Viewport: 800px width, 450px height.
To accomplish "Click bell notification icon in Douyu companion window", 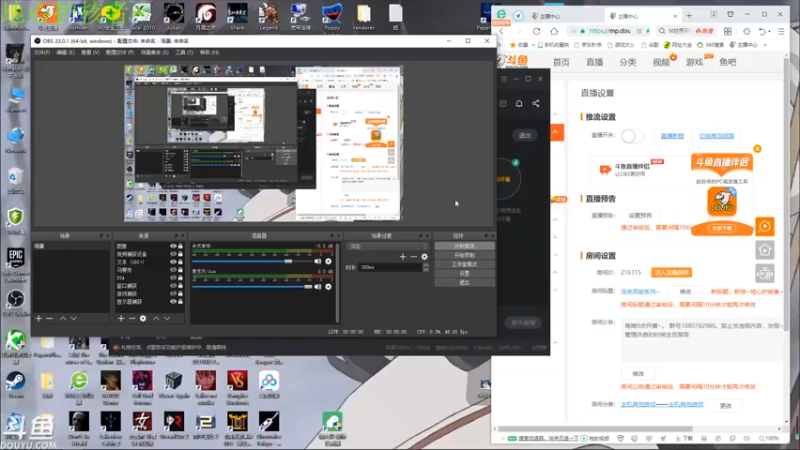I will click(519, 104).
